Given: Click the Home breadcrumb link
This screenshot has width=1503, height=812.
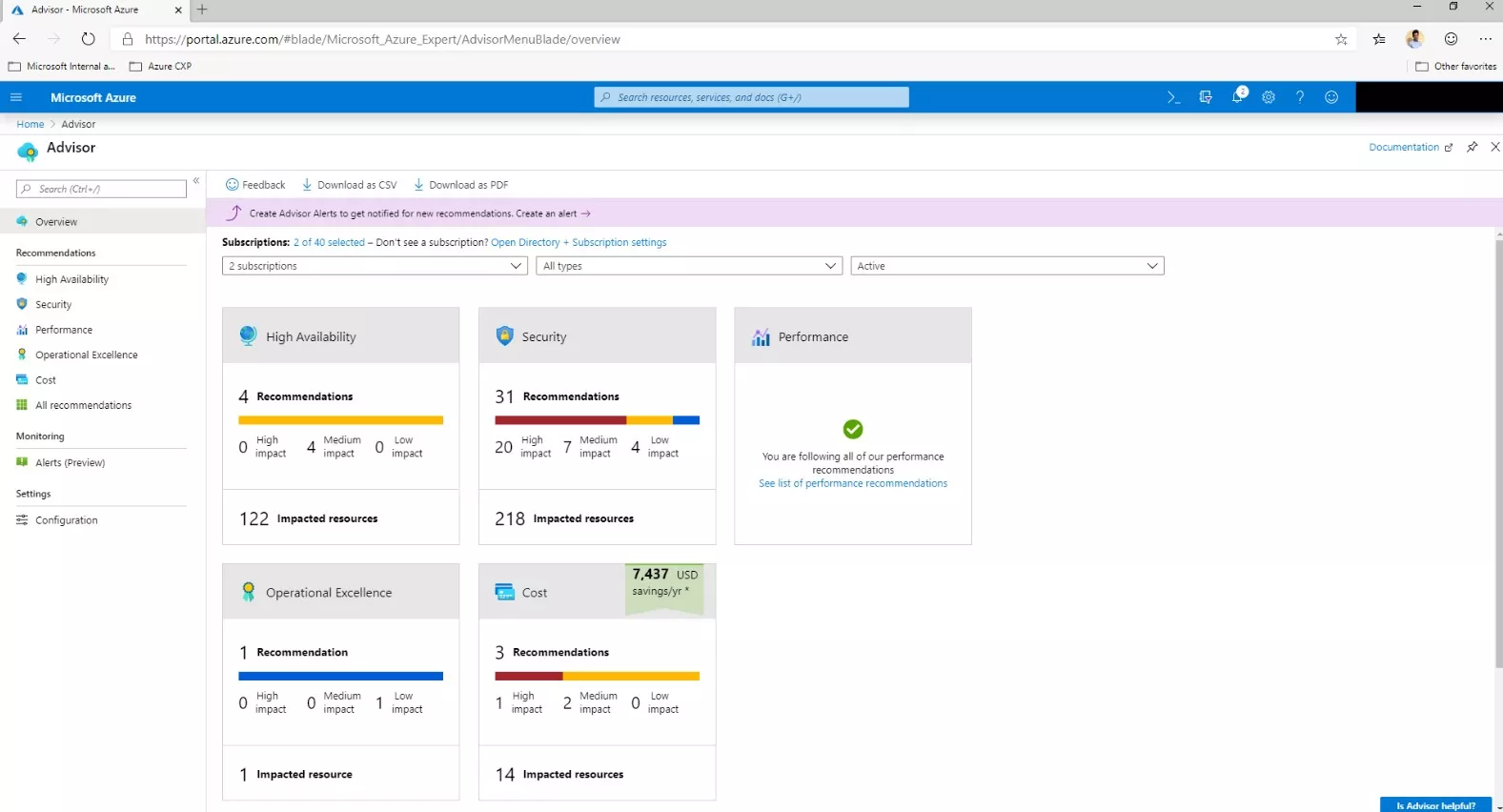Looking at the screenshot, I should [30, 124].
